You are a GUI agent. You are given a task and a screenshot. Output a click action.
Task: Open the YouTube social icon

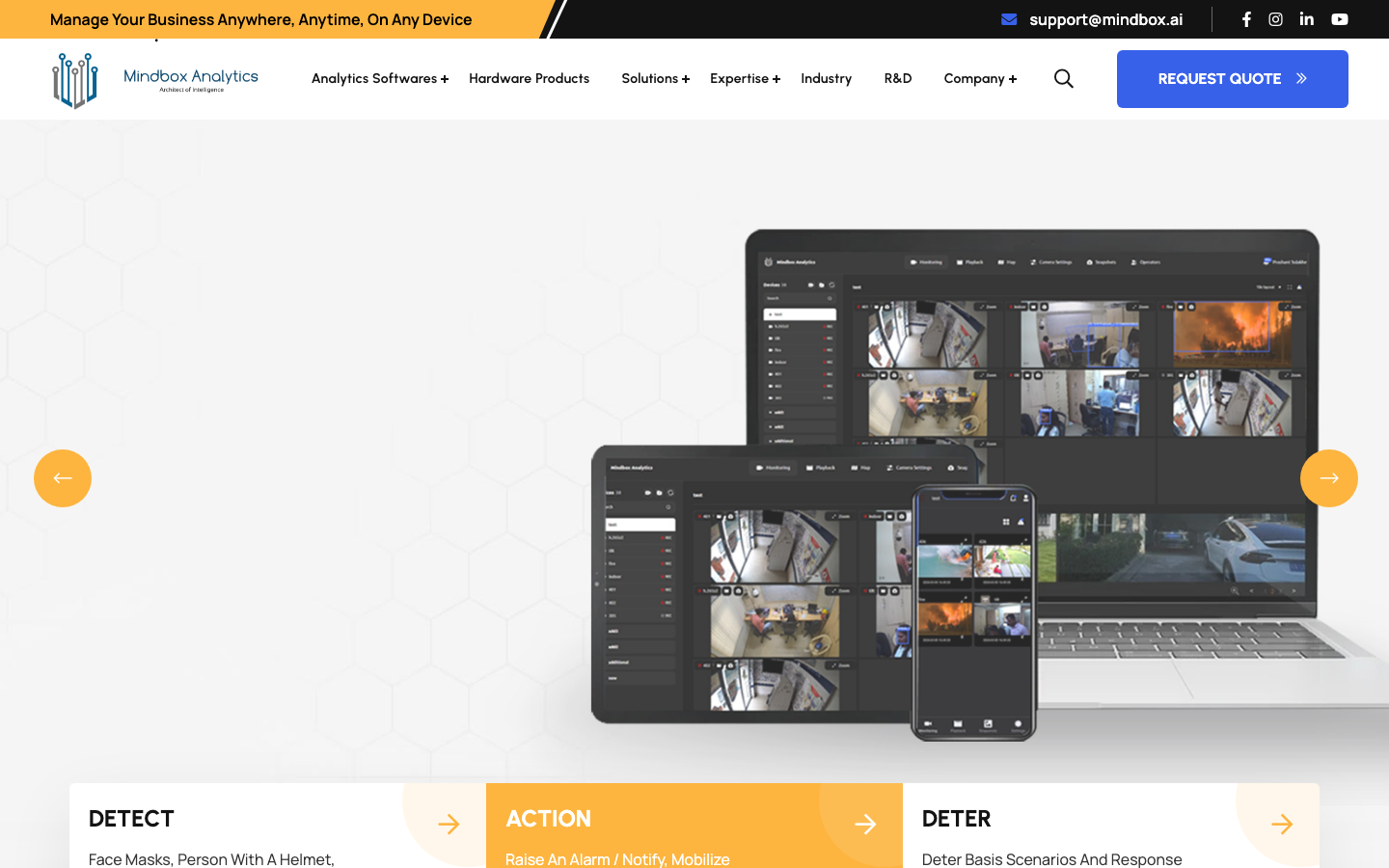[1340, 19]
